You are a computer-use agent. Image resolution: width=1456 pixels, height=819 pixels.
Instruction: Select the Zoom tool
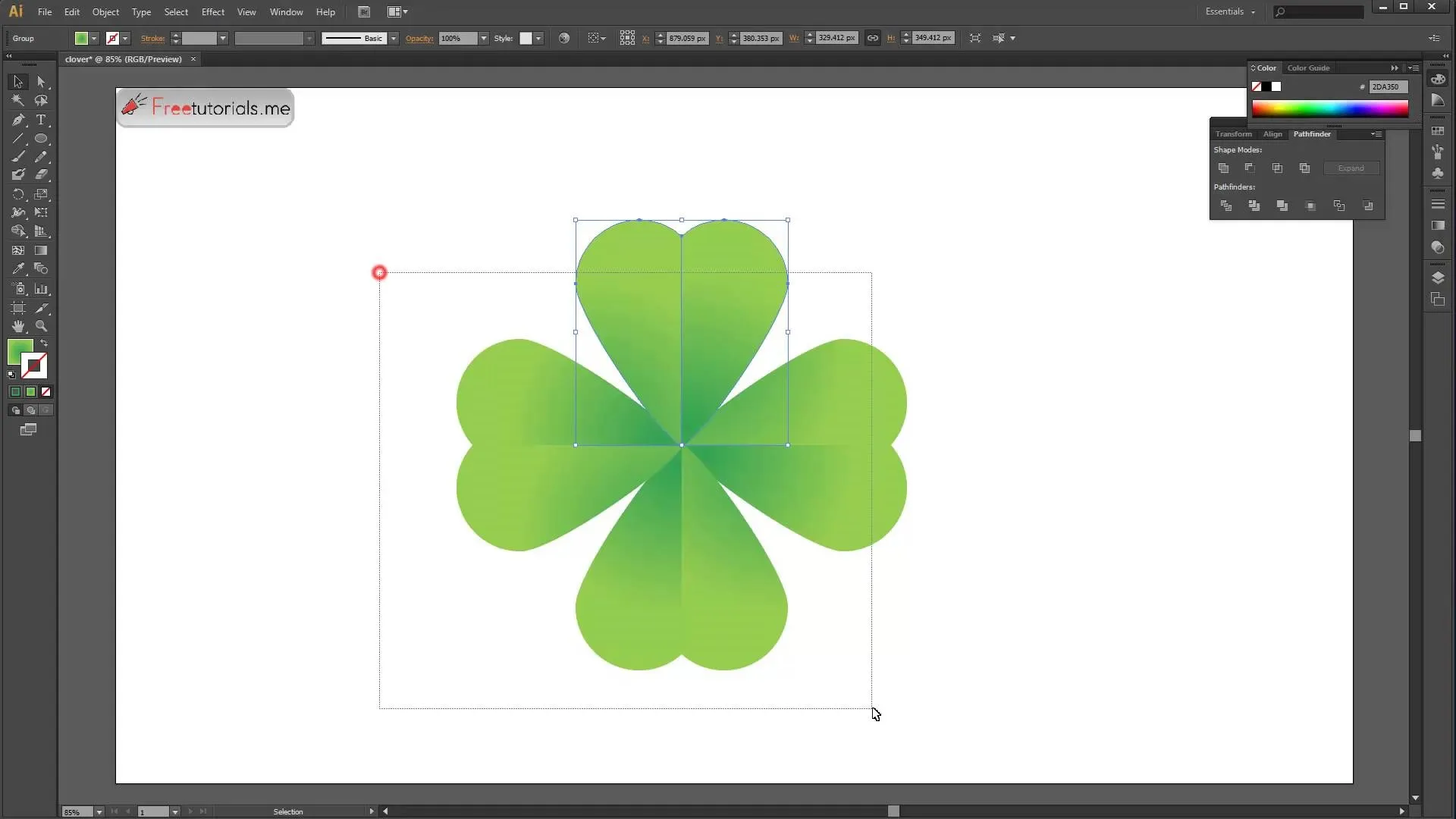(41, 326)
